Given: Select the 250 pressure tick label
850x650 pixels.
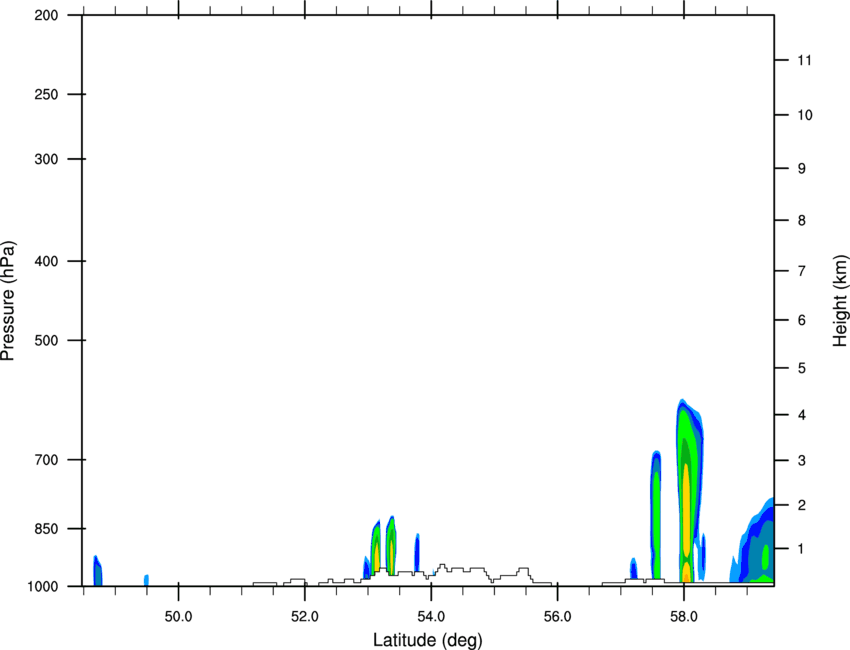Looking at the screenshot, I should tap(46, 94).
